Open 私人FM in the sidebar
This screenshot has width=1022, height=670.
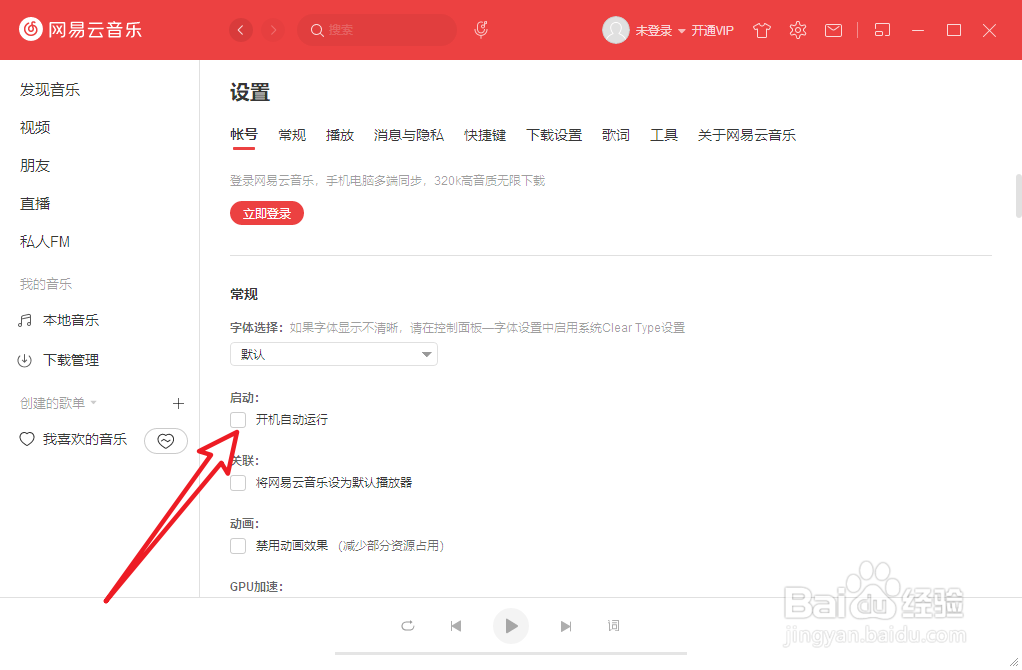click(x=45, y=242)
